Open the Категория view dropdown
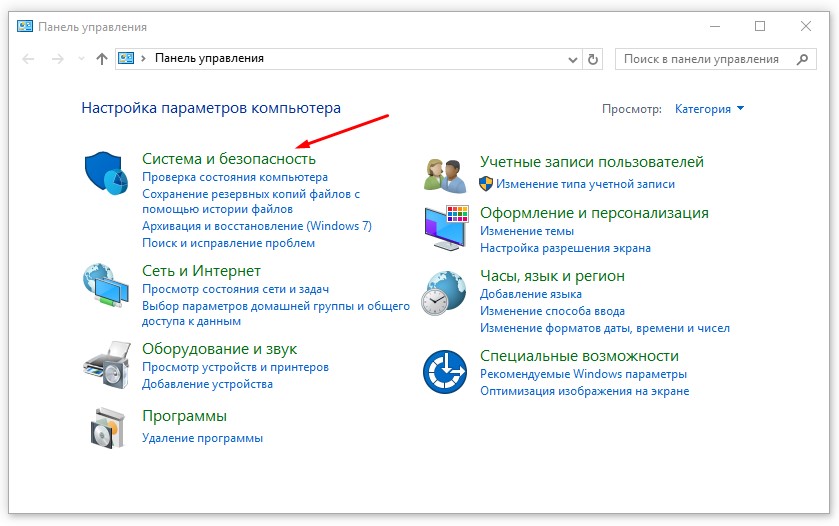839x526 pixels. [x=709, y=109]
